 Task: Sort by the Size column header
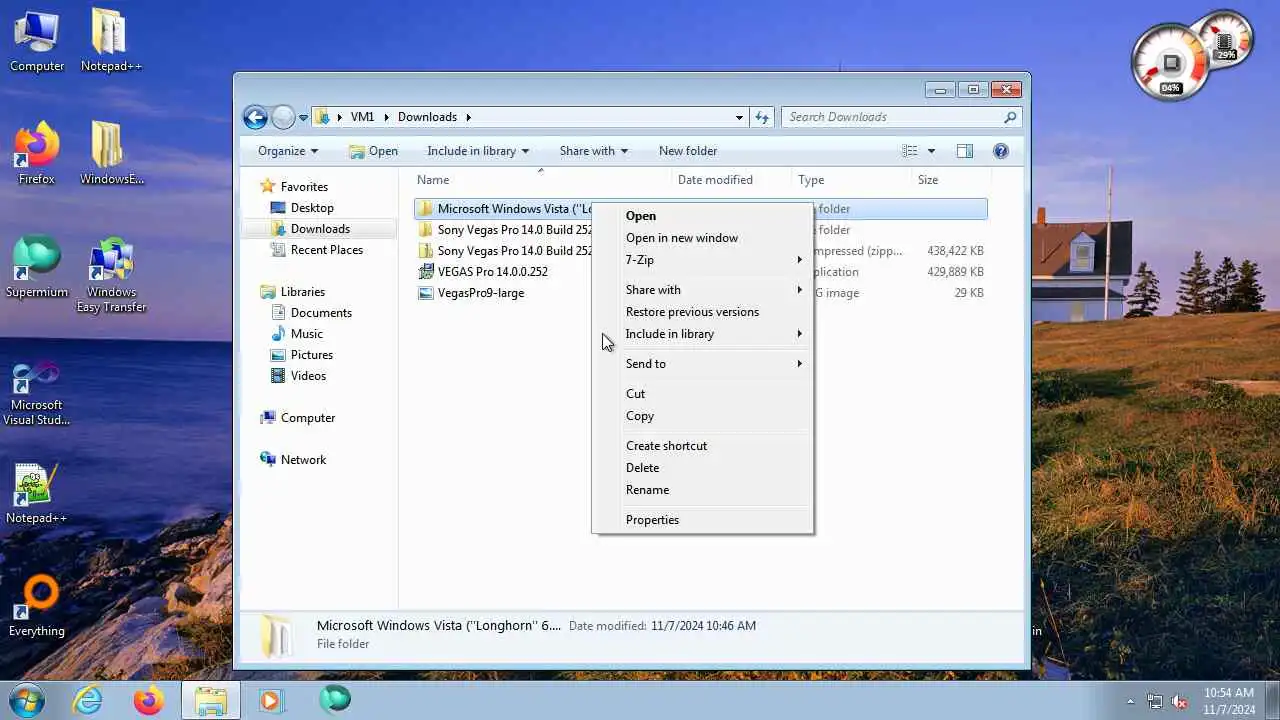pos(950,180)
